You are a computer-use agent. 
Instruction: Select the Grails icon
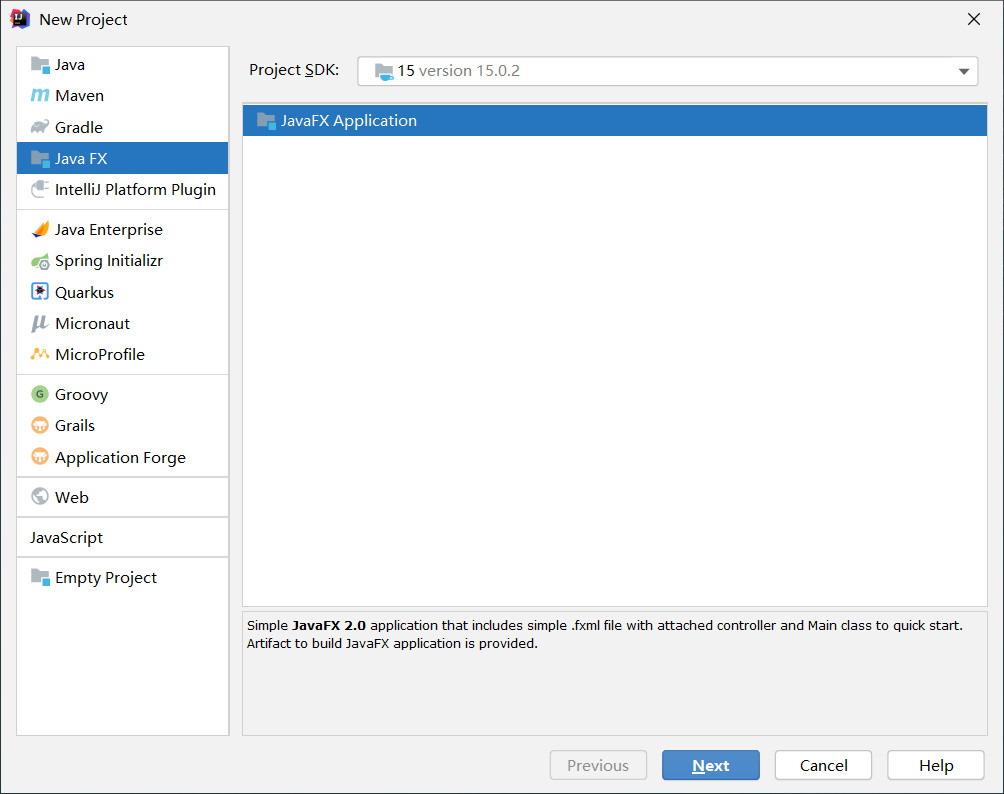[40, 425]
